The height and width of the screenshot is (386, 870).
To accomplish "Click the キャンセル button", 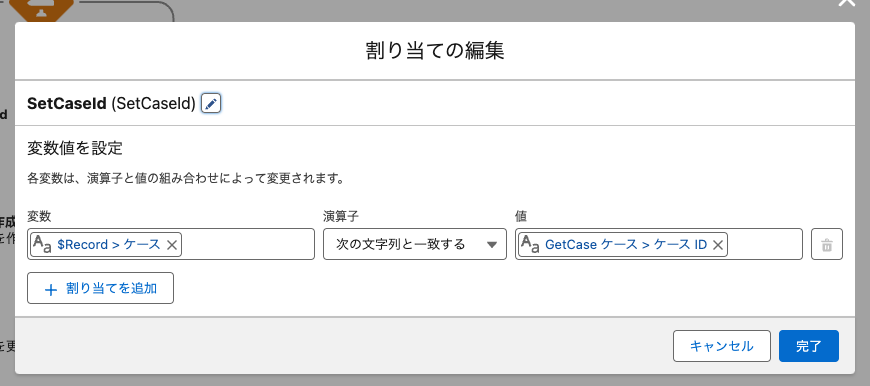I will (x=722, y=346).
